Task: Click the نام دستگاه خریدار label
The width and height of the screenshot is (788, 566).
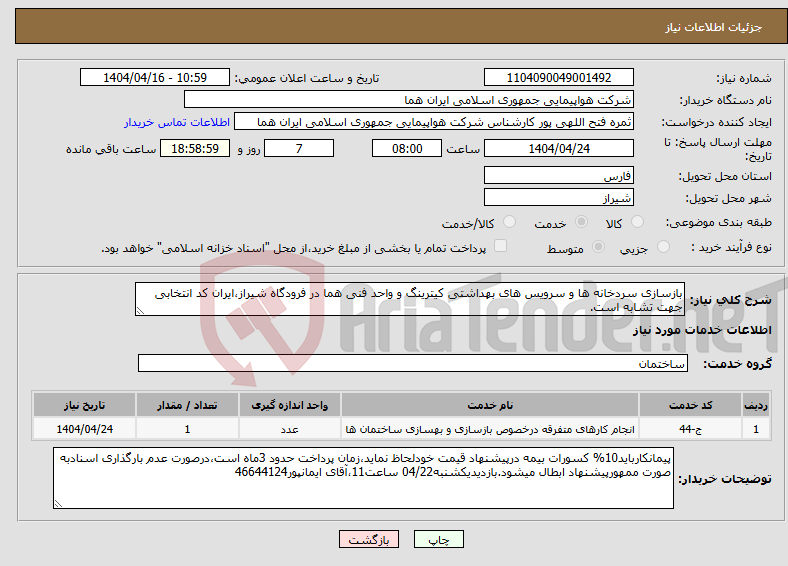Action: (x=725, y=101)
